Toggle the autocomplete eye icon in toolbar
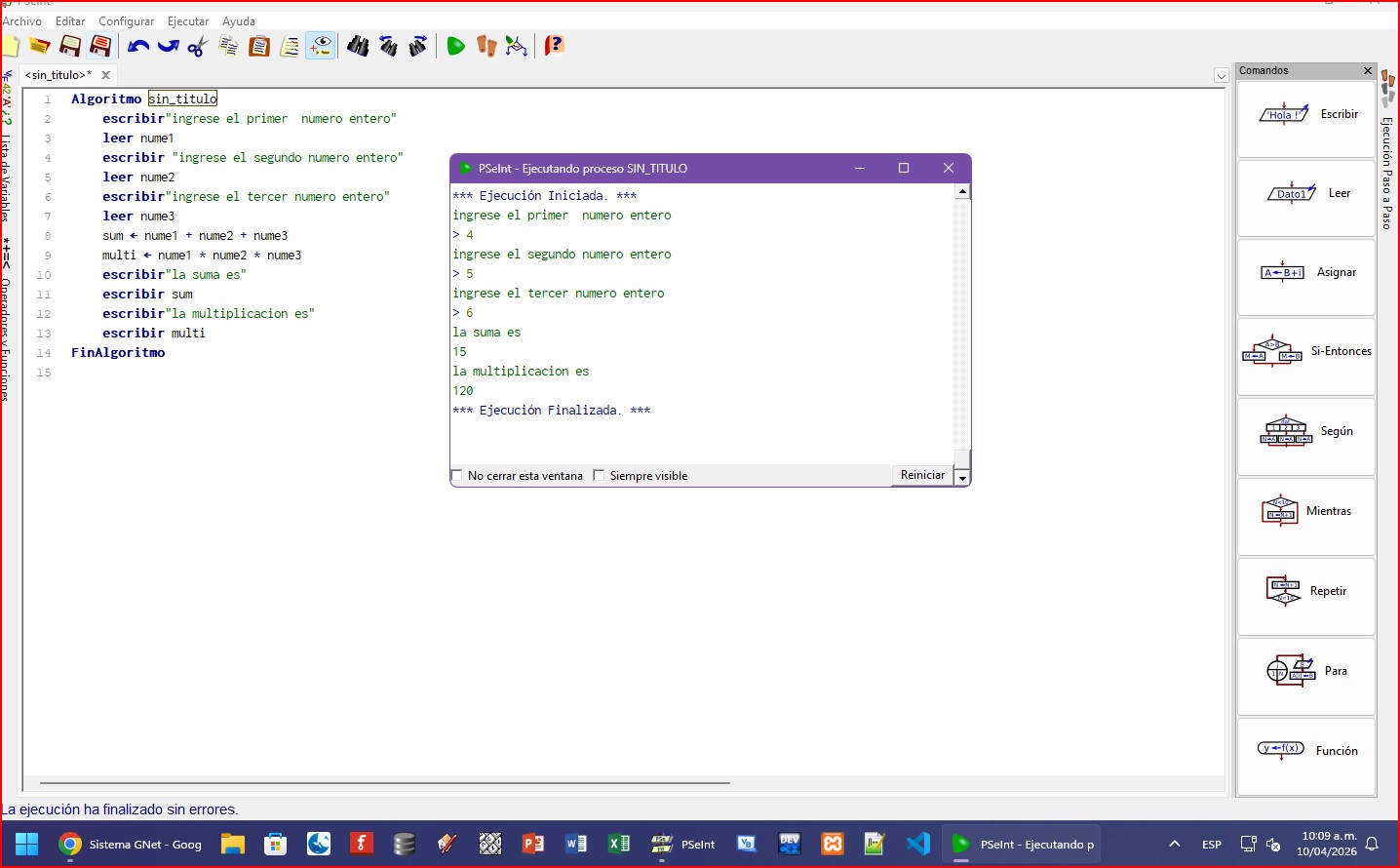Viewport: 1400px width, 868px height. pyautogui.click(x=321, y=46)
